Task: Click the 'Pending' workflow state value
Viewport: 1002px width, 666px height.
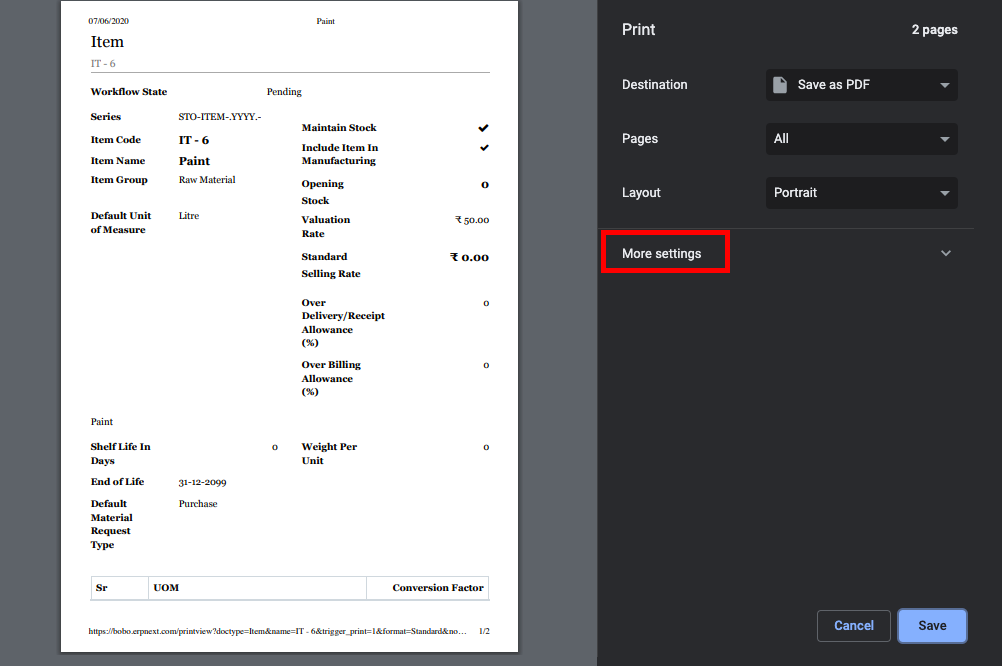Action: (284, 91)
